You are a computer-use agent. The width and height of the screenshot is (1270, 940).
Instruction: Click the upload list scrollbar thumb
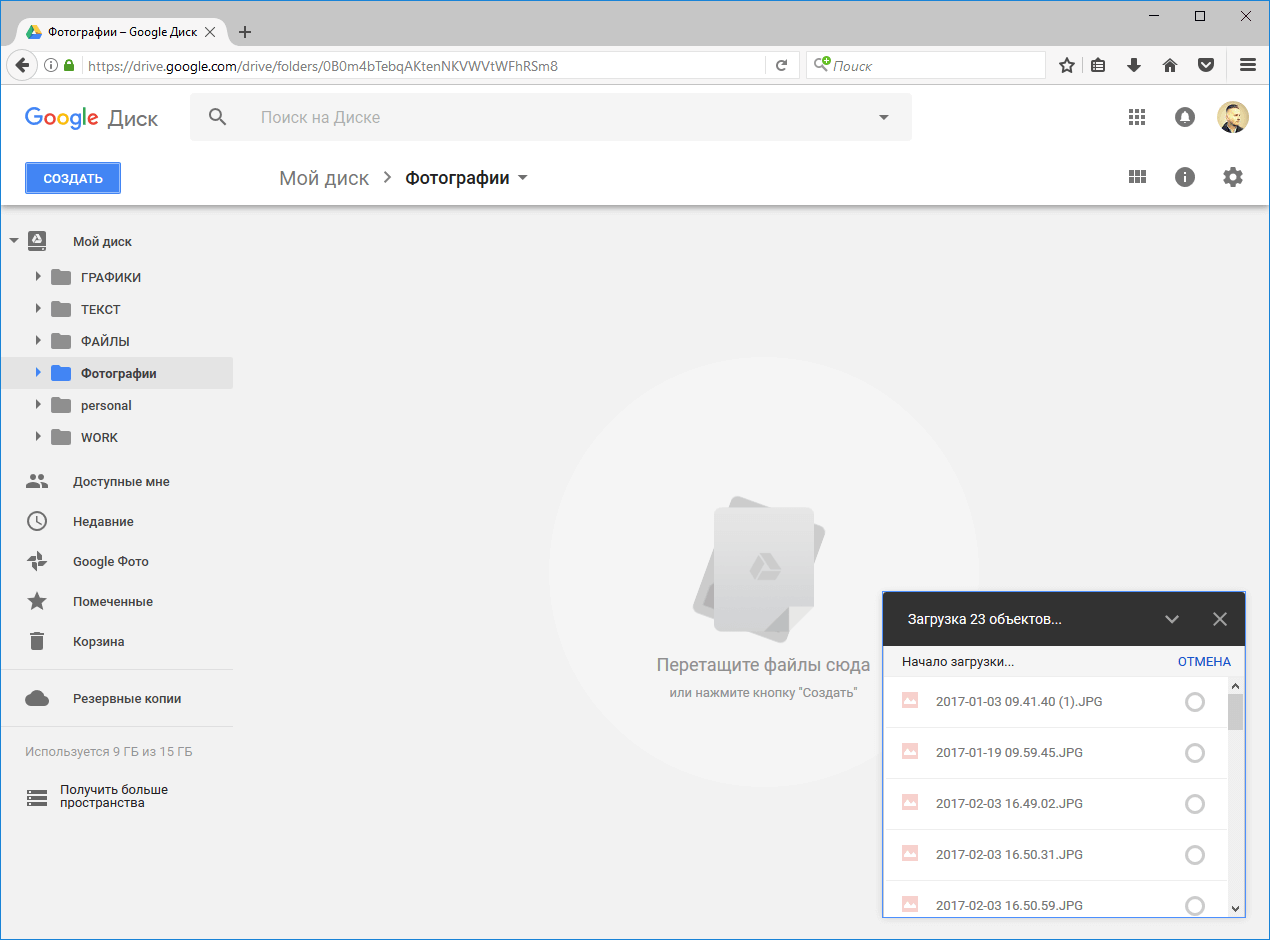click(1236, 712)
